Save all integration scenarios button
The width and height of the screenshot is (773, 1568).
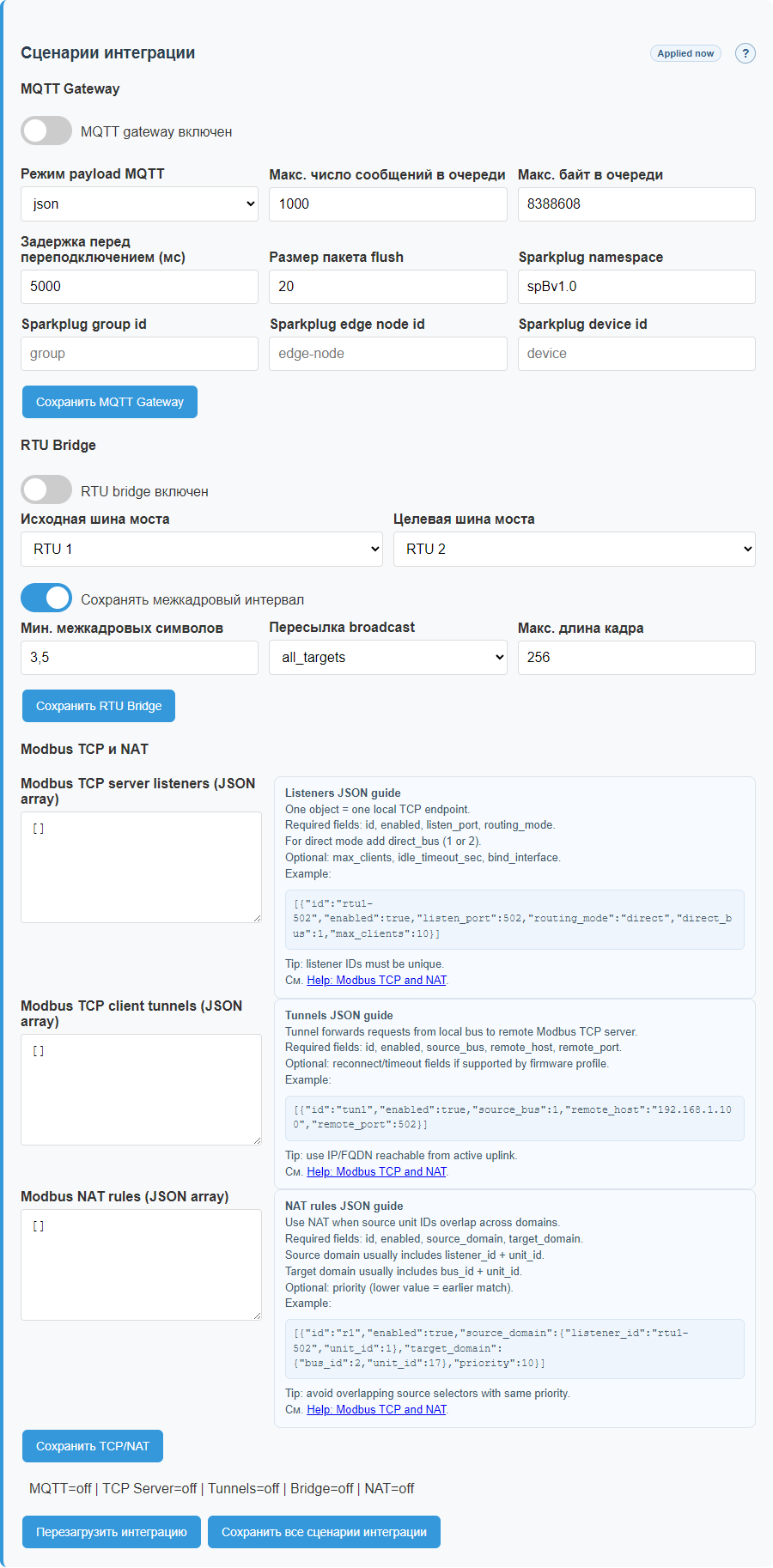pos(324,1532)
